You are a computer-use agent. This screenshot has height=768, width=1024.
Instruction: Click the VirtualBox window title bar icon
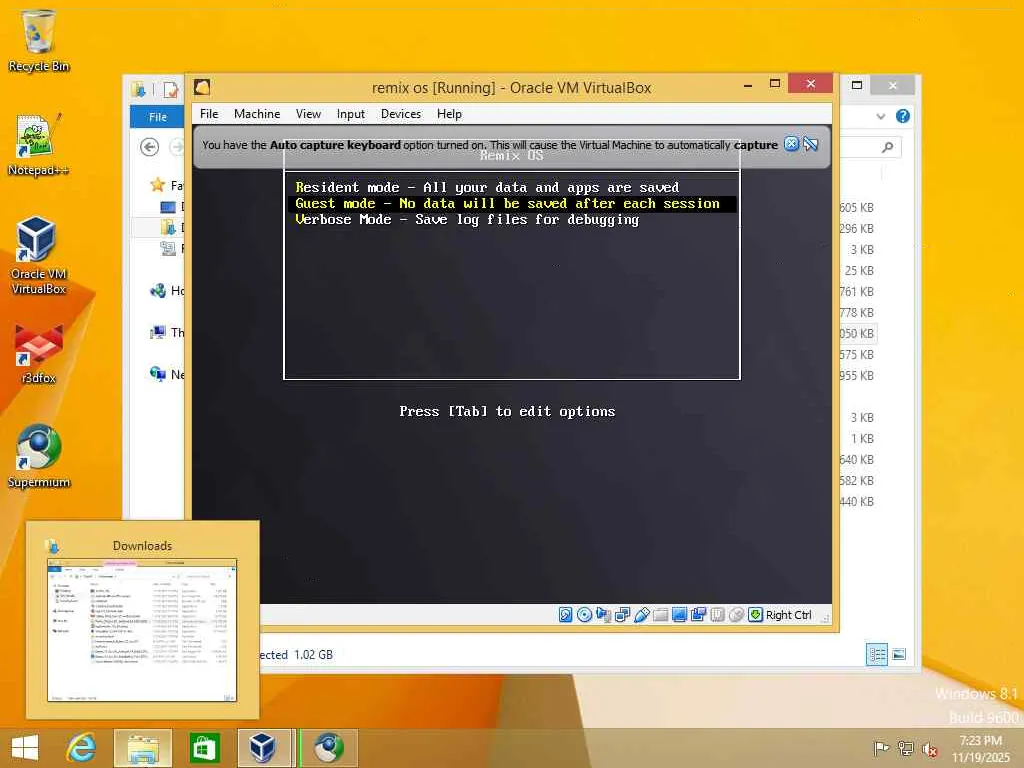pos(202,88)
